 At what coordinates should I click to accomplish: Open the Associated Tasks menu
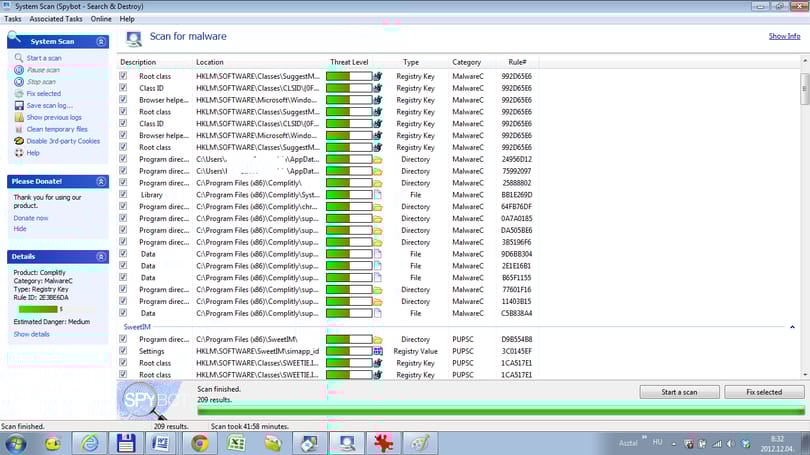(x=56, y=19)
